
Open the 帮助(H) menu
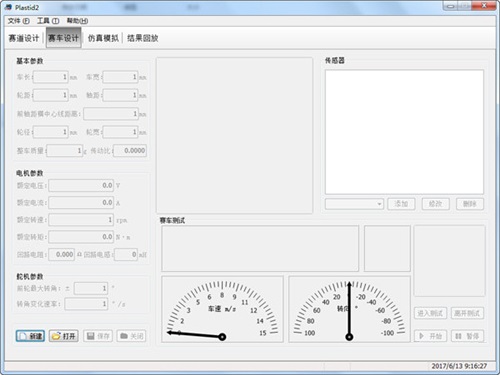click(77, 21)
